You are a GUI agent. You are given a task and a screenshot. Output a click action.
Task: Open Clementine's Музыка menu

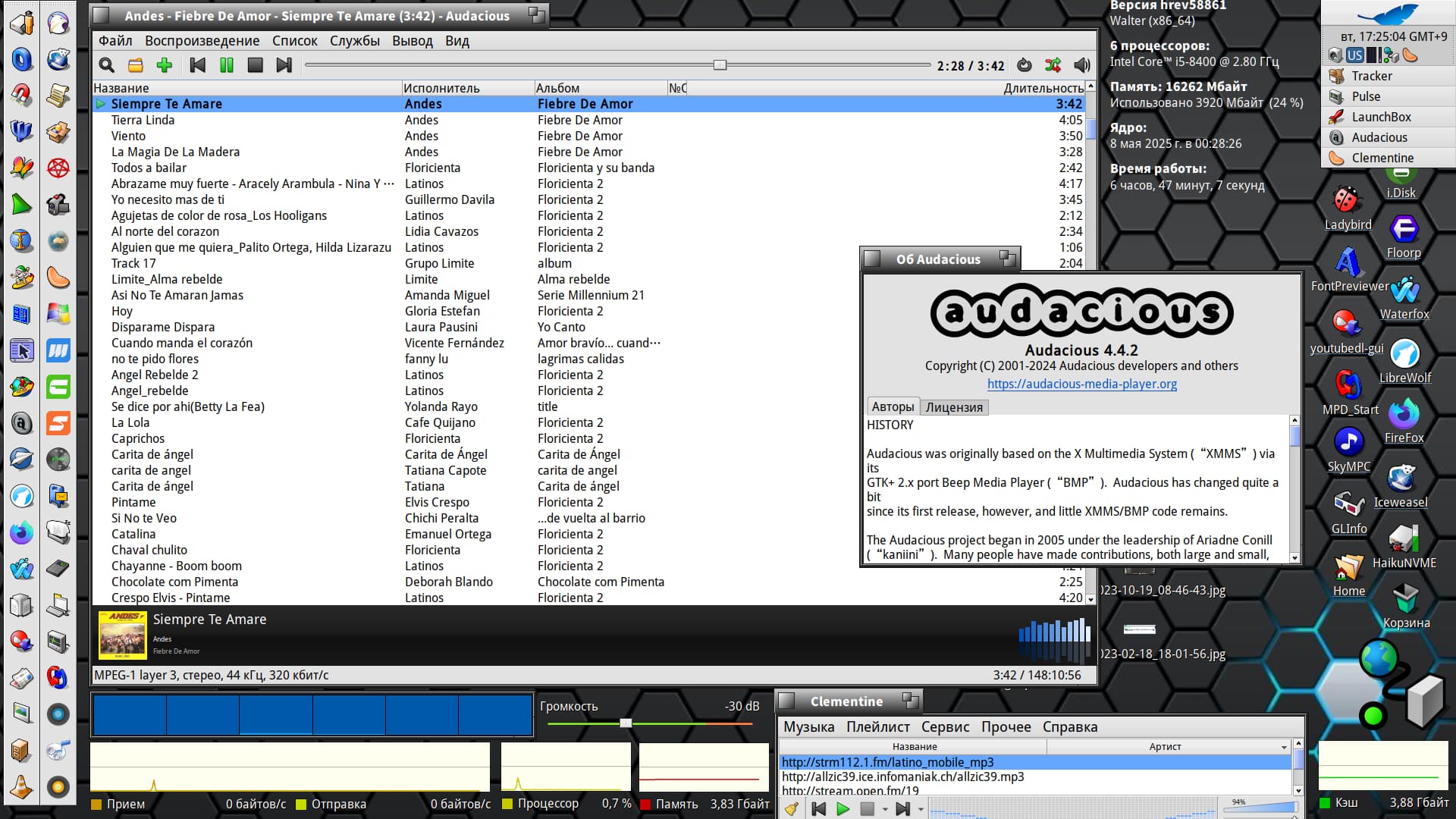tap(808, 726)
